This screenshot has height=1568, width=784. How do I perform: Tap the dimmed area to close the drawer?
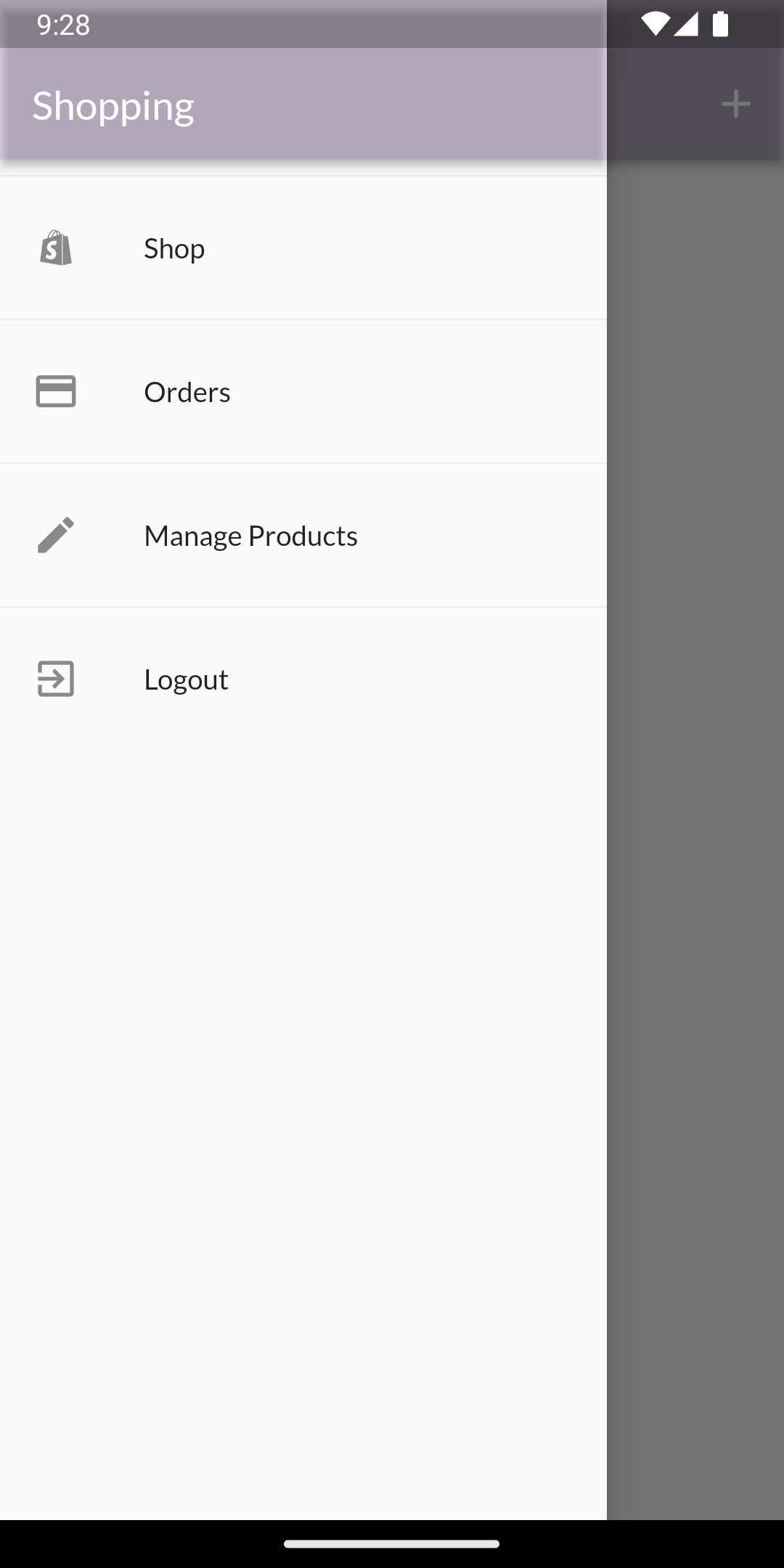click(x=695, y=871)
